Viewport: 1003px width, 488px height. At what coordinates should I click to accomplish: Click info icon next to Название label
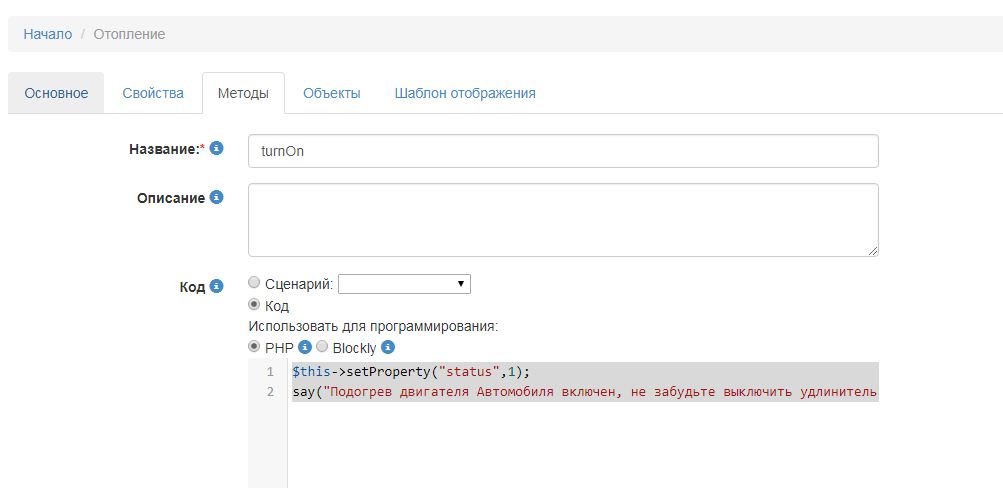[216, 148]
